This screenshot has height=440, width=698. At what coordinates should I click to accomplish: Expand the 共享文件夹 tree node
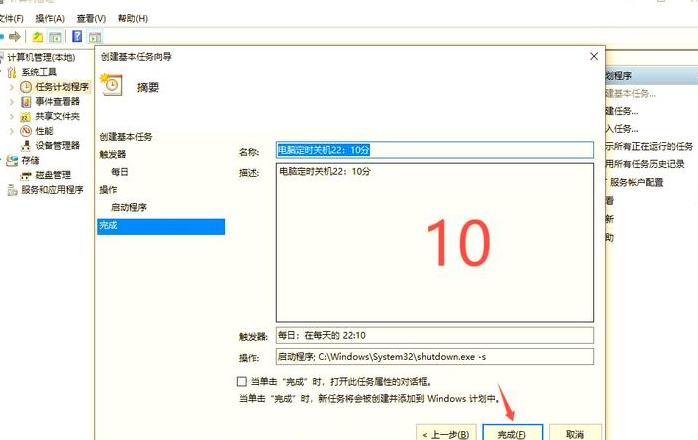click(12, 117)
